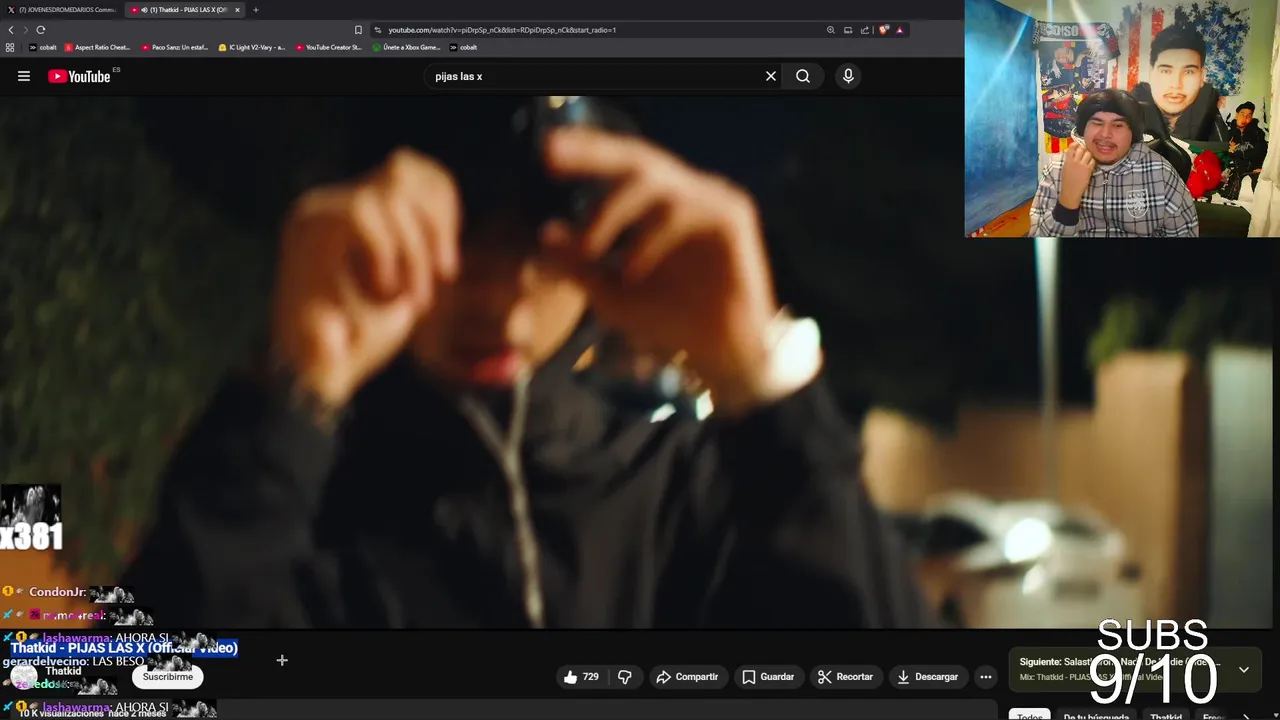Open the Únete a Xbox Game bookmark
The width and height of the screenshot is (1280, 720).
407,47
